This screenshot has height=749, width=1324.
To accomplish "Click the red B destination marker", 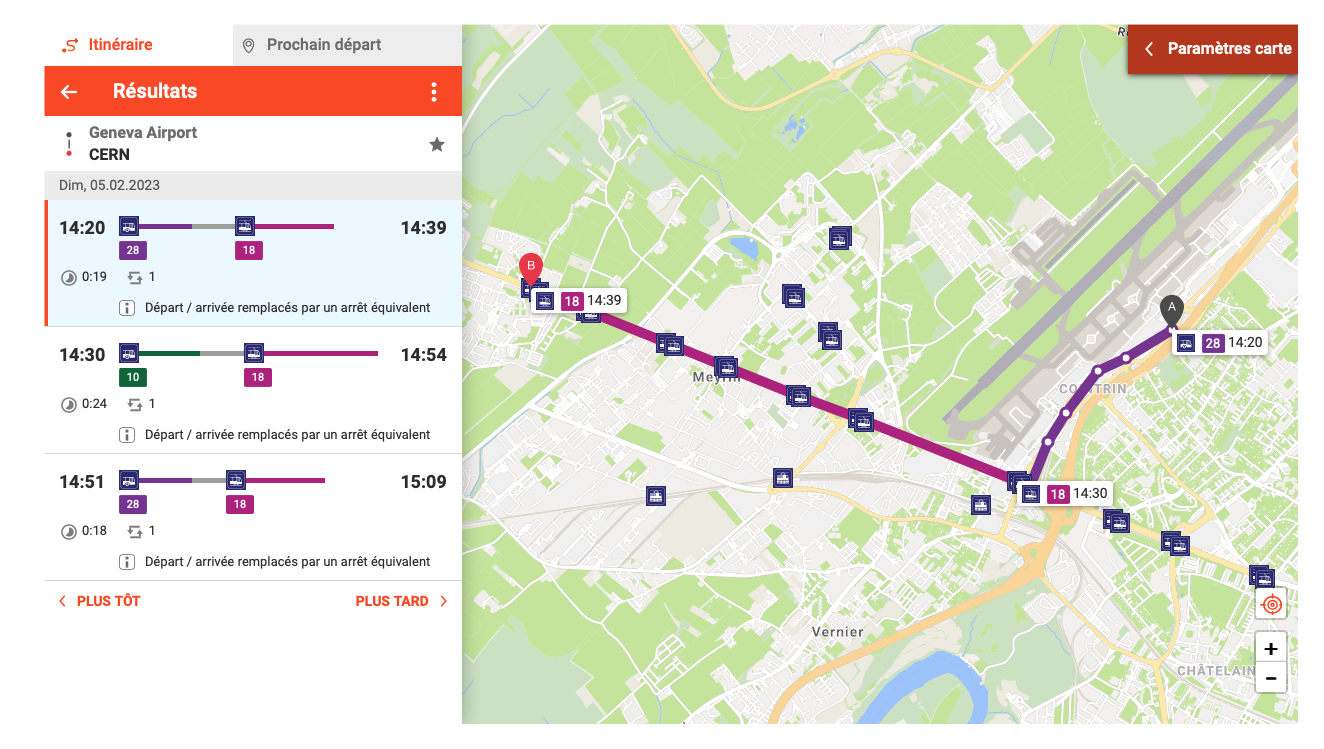I will coord(531,268).
